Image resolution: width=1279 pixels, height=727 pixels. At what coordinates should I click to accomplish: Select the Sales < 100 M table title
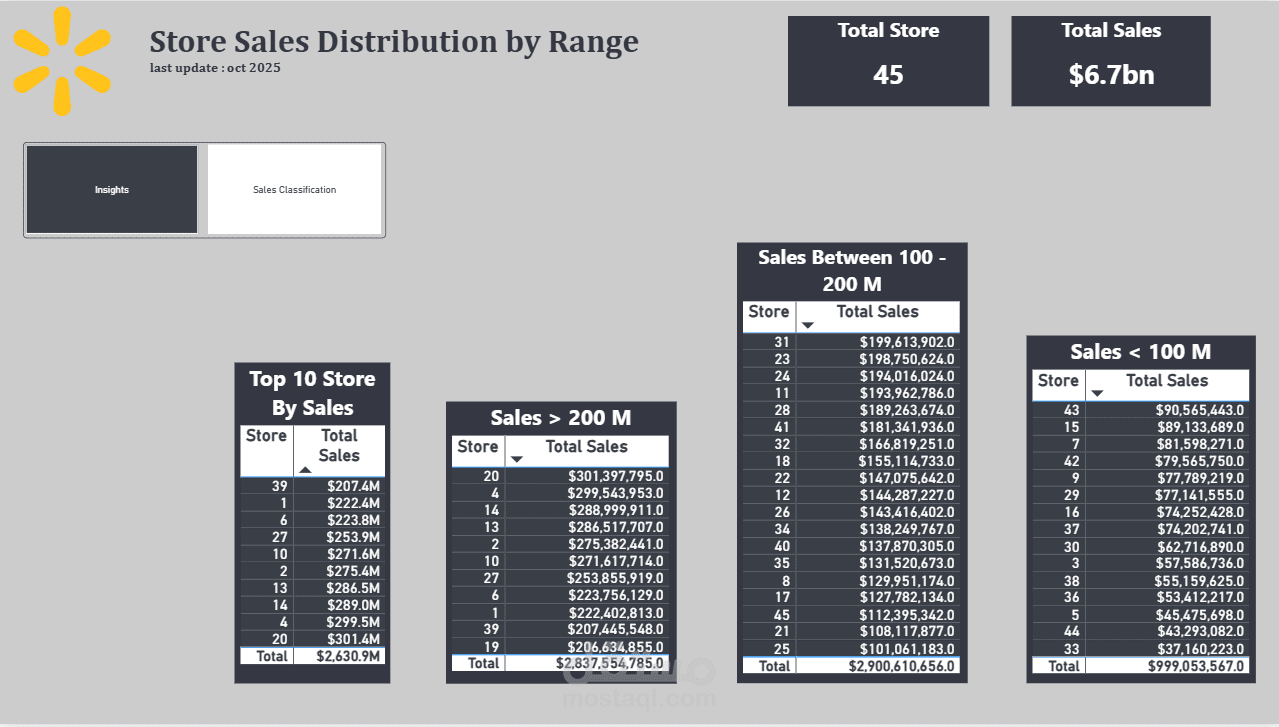(1140, 352)
